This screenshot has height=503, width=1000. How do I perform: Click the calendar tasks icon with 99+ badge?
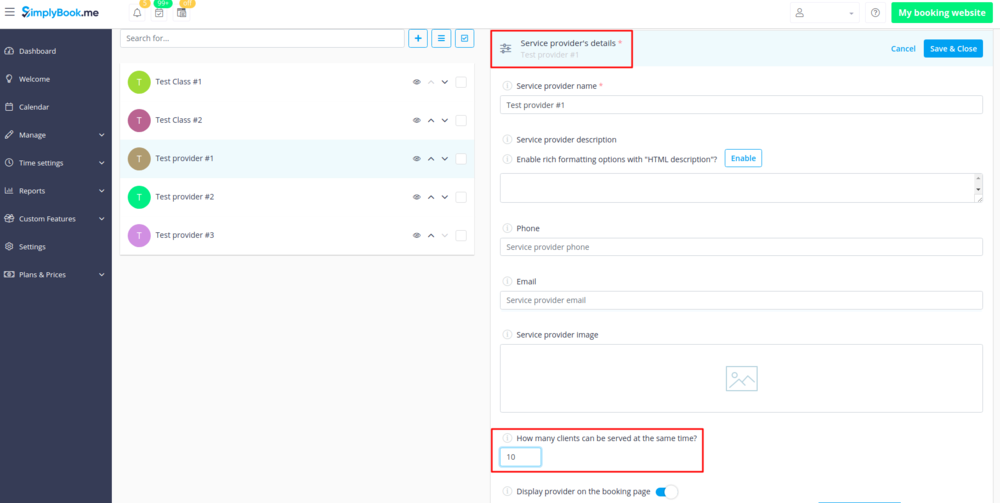point(159,13)
